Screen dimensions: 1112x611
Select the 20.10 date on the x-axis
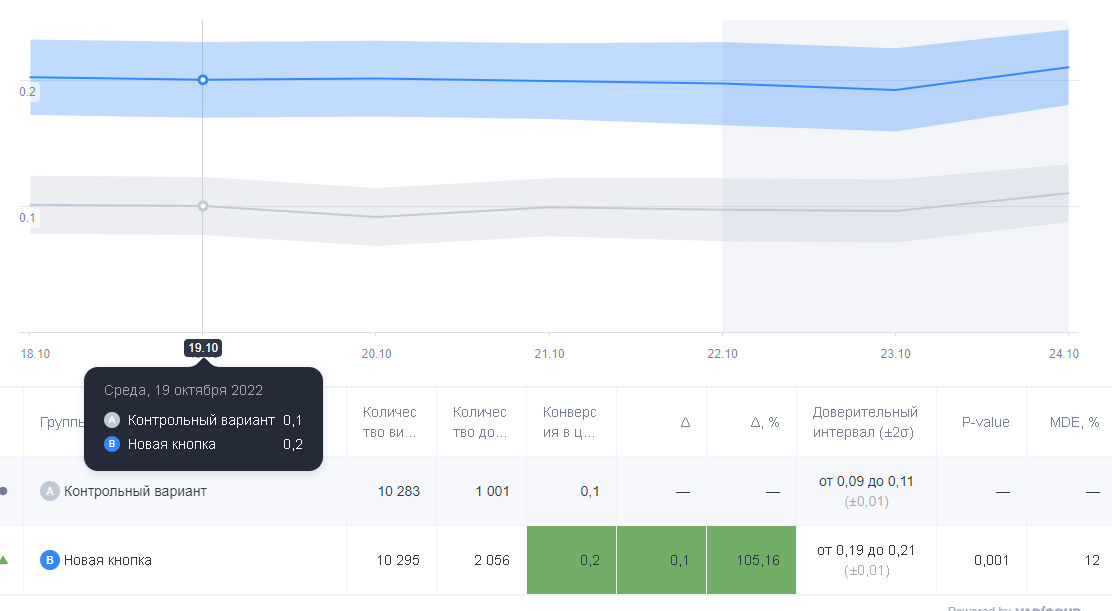376,354
